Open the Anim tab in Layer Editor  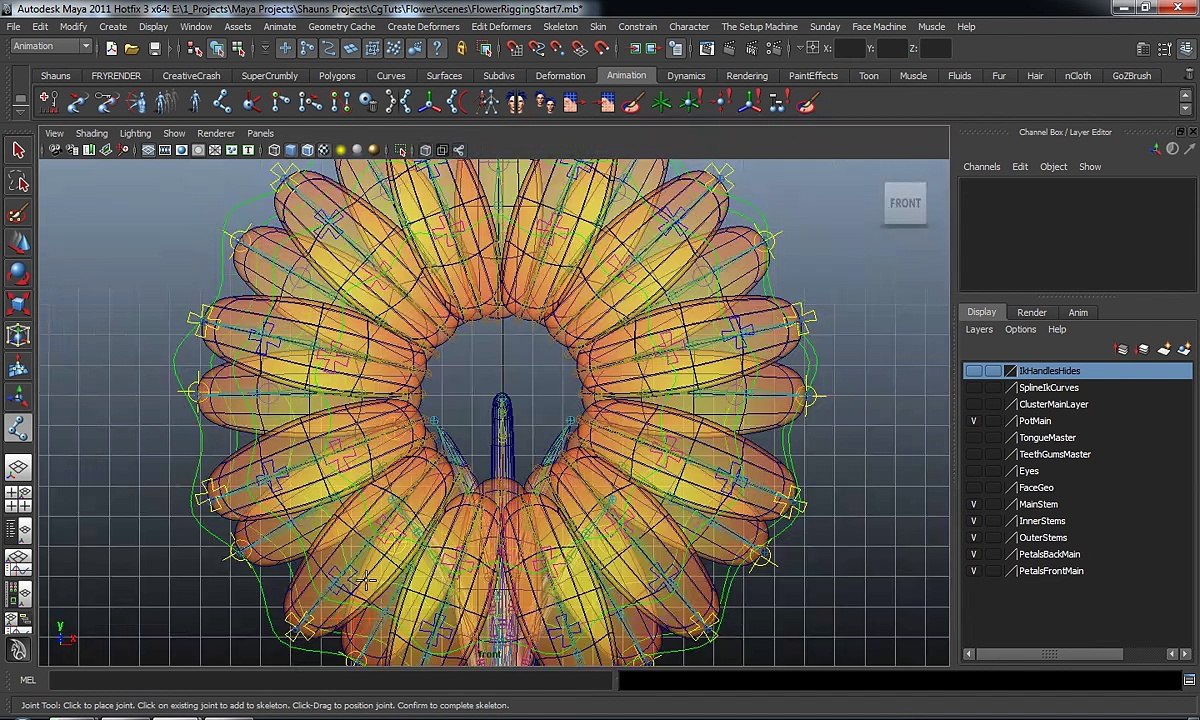1078,312
